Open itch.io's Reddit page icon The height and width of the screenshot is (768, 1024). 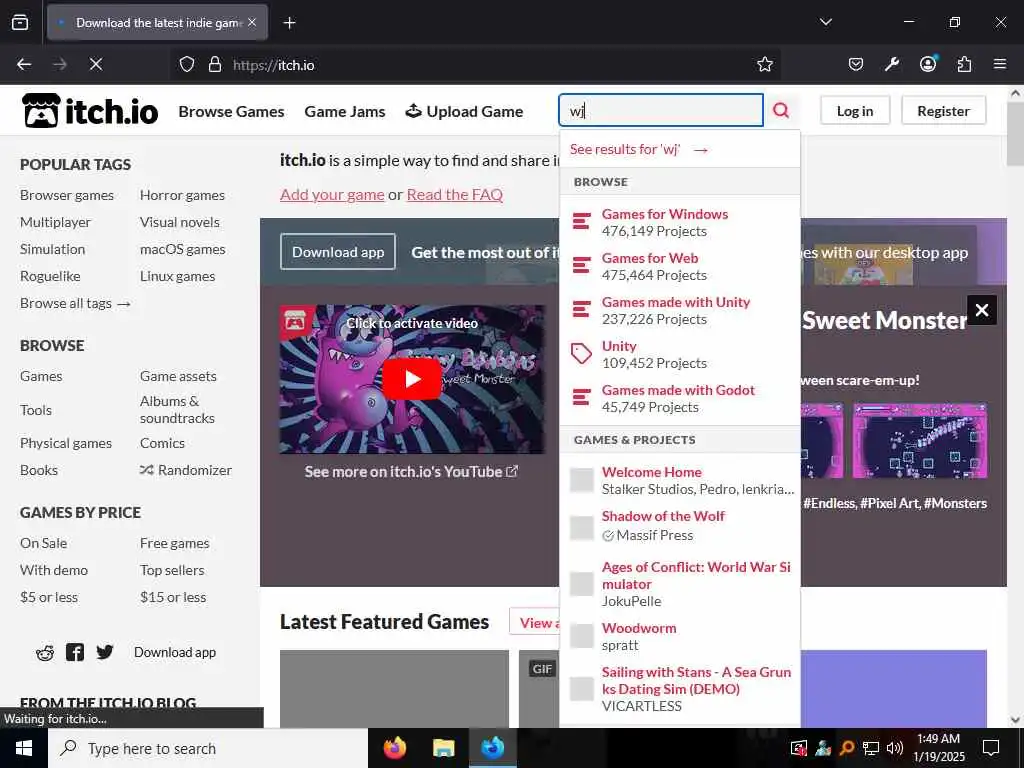pyautogui.click(x=44, y=652)
